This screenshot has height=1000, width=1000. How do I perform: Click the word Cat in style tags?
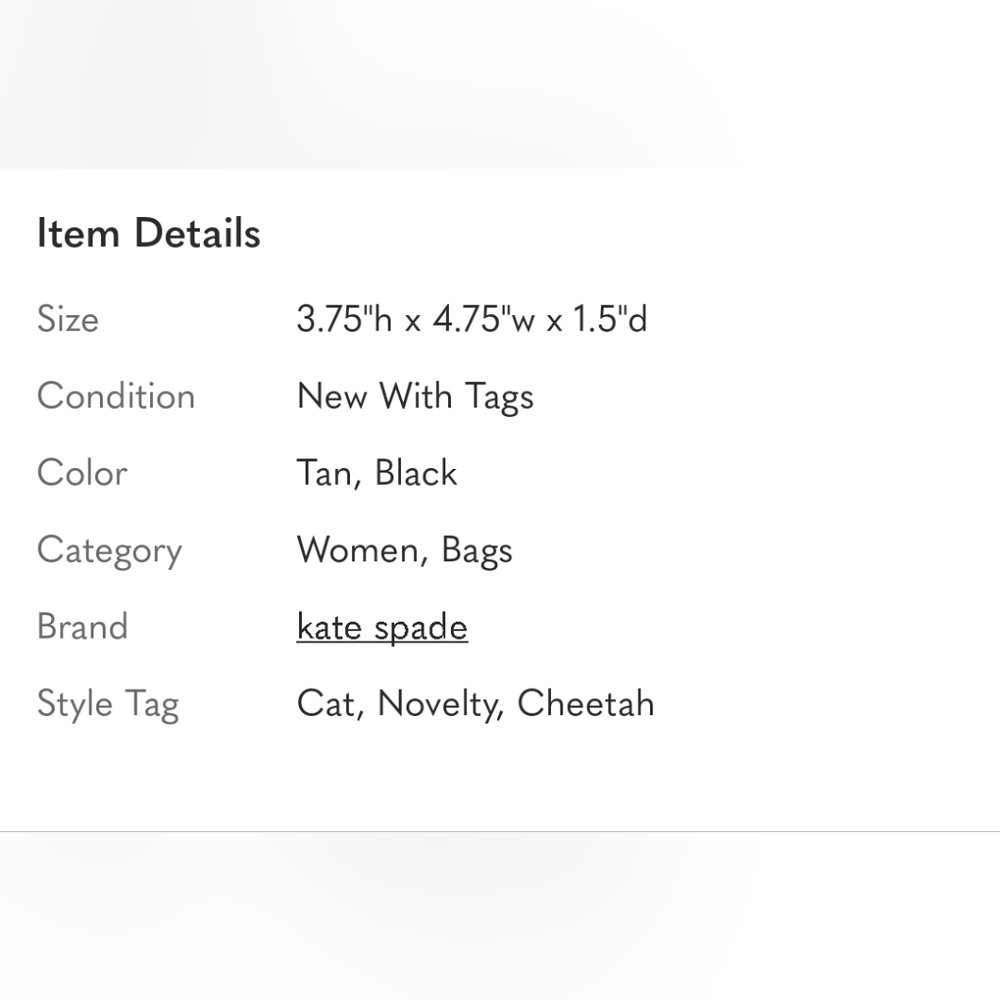pyautogui.click(x=330, y=705)
